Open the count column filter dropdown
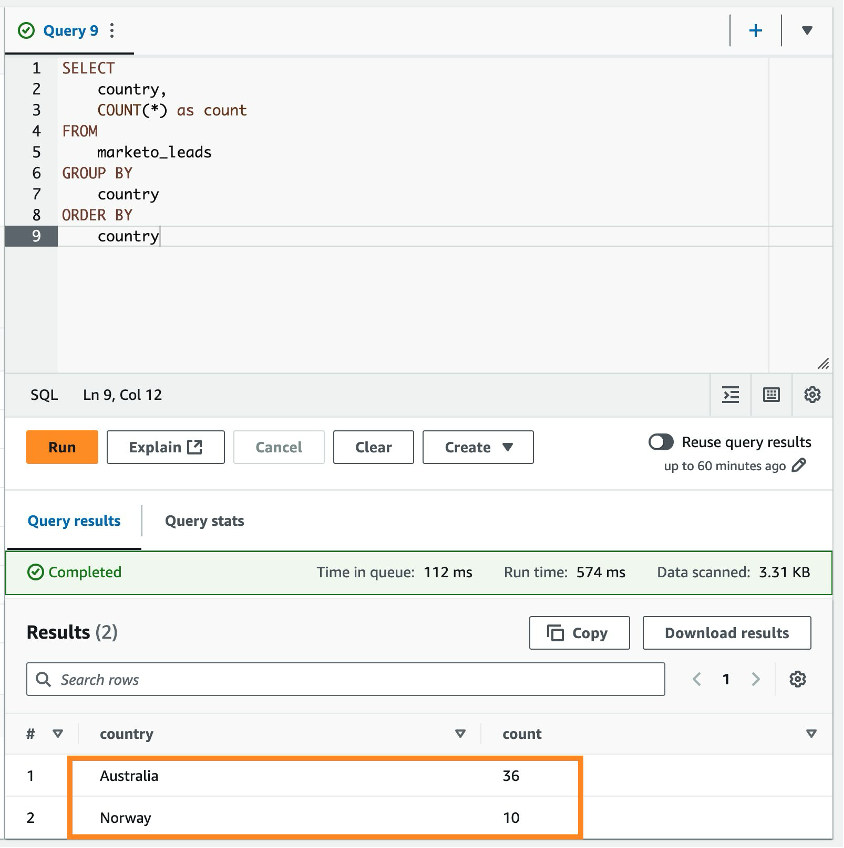The height and width of the screenshot is (848, 844). (811, 733)
